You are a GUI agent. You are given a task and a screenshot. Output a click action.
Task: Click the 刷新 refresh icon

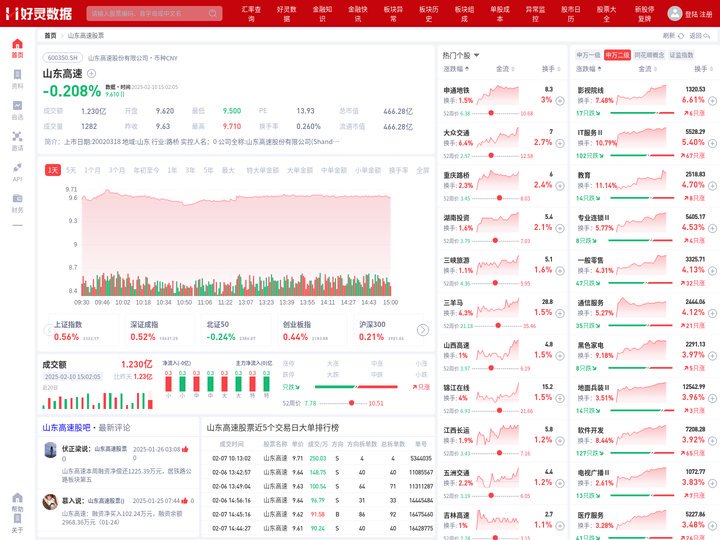[681, 35]
